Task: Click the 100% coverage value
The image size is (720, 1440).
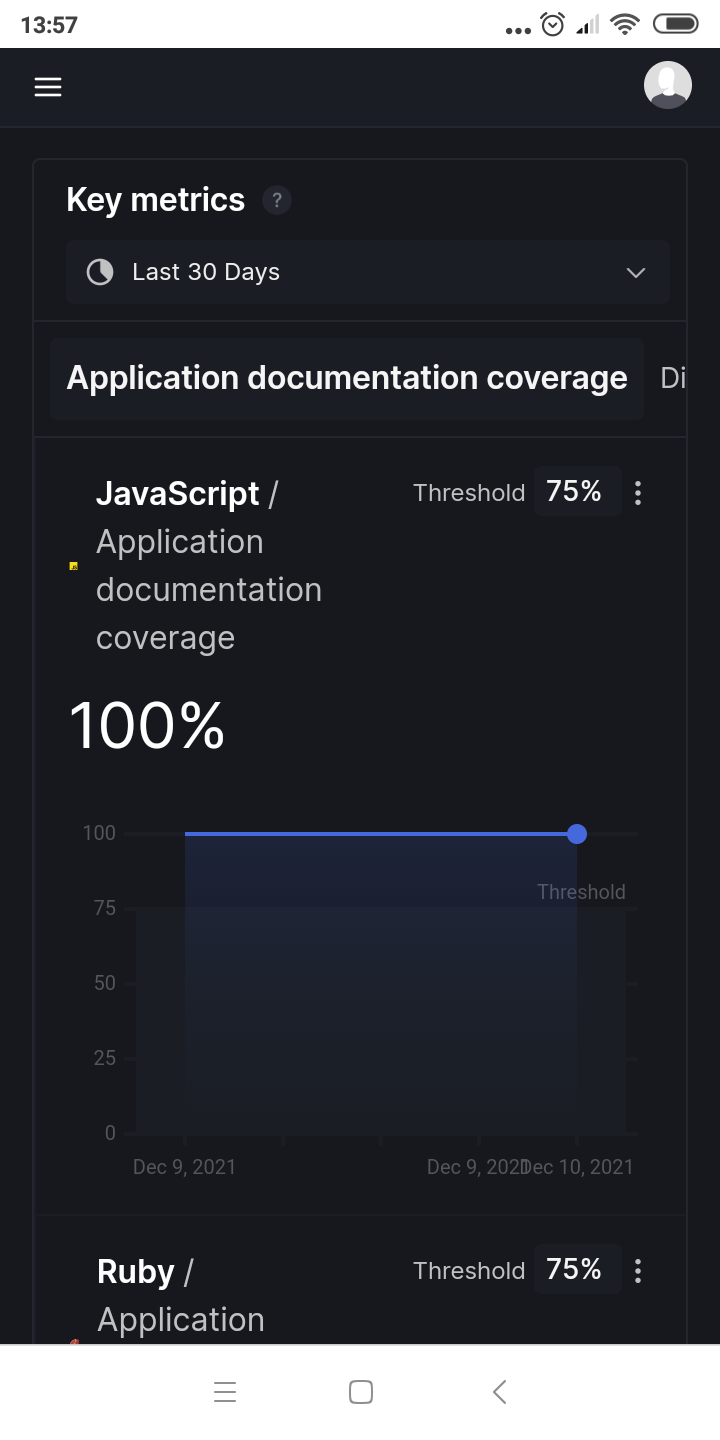Action: click(x=147, y=726)
